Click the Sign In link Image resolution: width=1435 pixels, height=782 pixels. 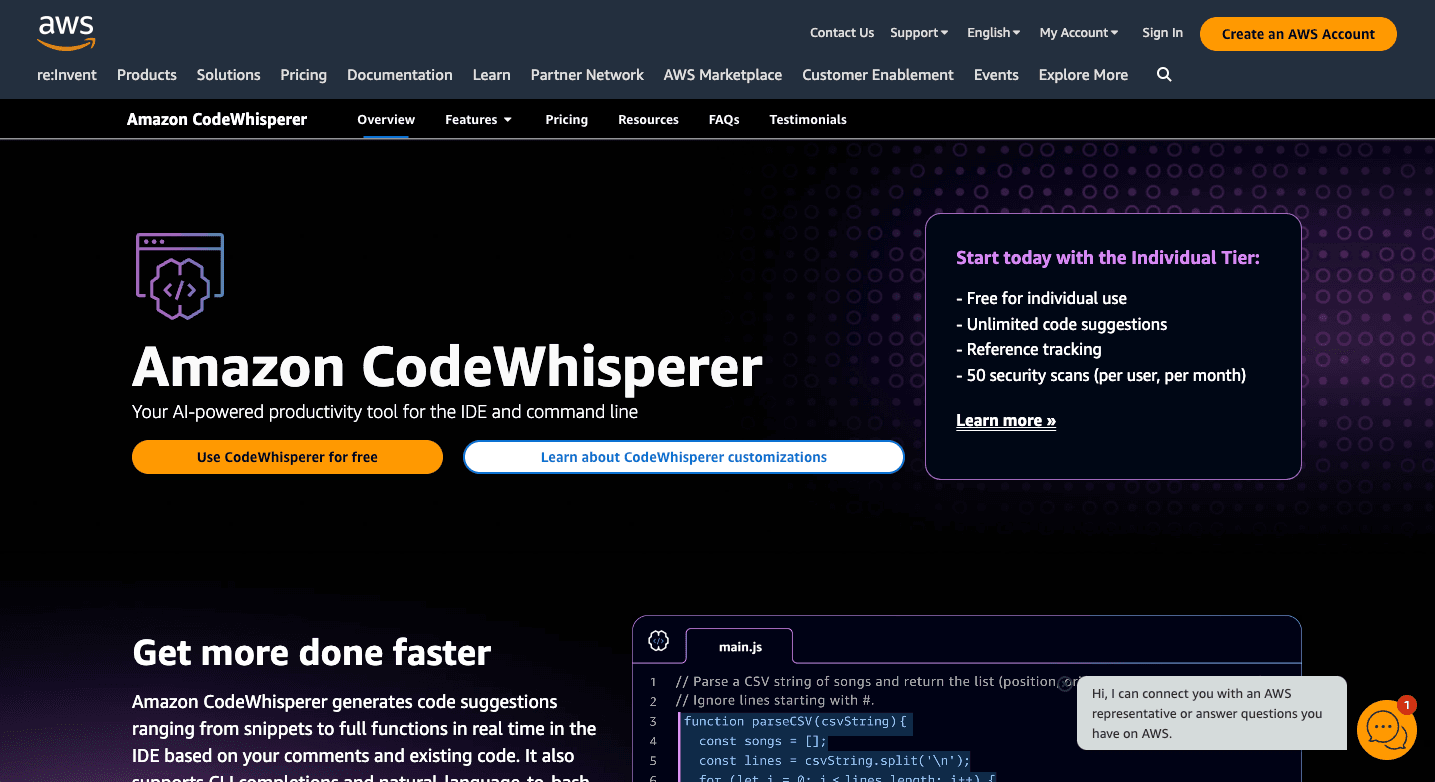1162,33
